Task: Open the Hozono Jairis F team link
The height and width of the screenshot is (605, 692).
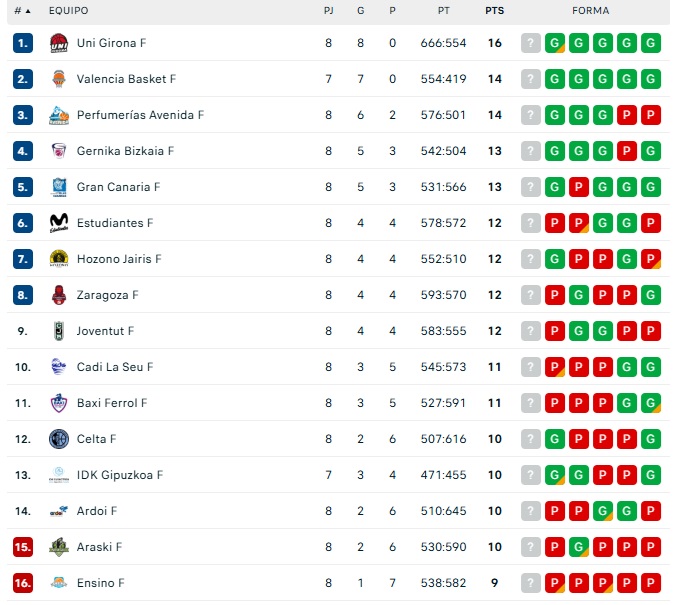Action: (119, 259)
